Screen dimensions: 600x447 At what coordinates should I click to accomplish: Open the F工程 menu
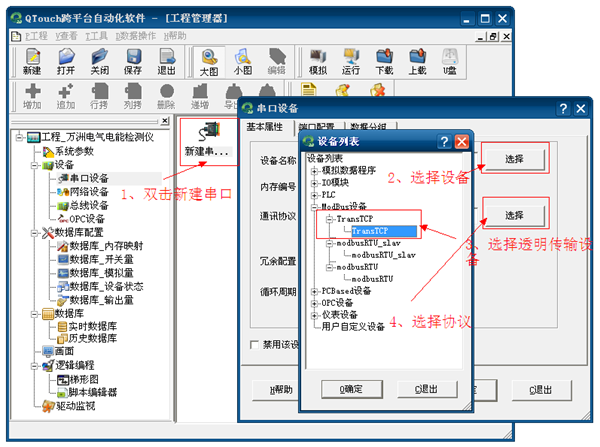pos(36,36)
